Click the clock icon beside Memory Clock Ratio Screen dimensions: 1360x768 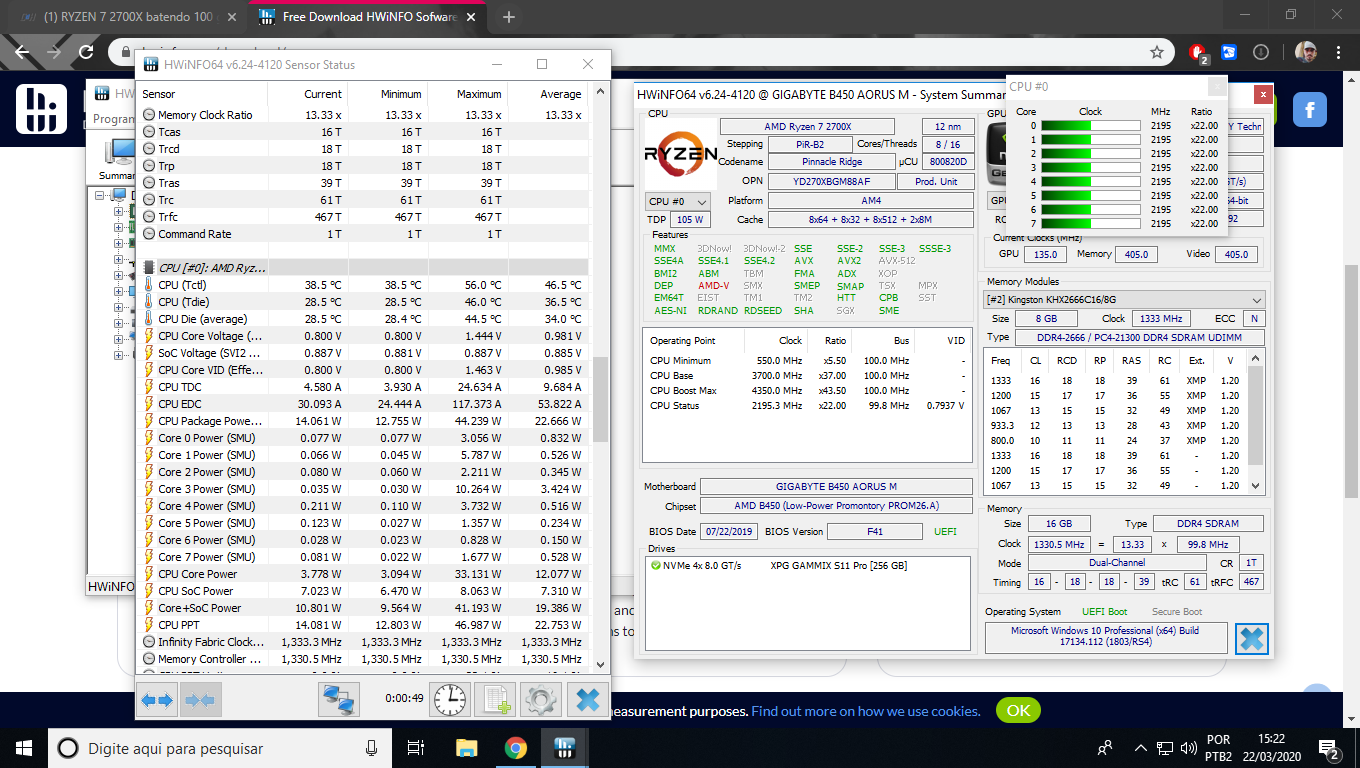pos(149,115)
